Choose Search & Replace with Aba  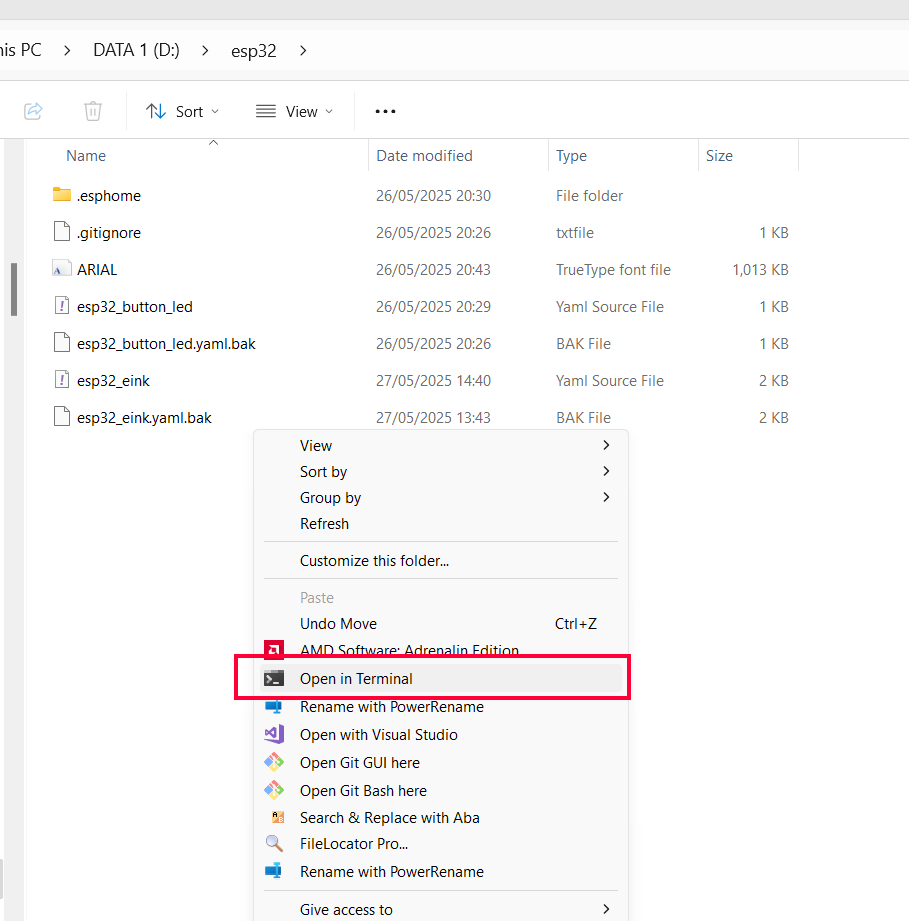click(440, 817)
